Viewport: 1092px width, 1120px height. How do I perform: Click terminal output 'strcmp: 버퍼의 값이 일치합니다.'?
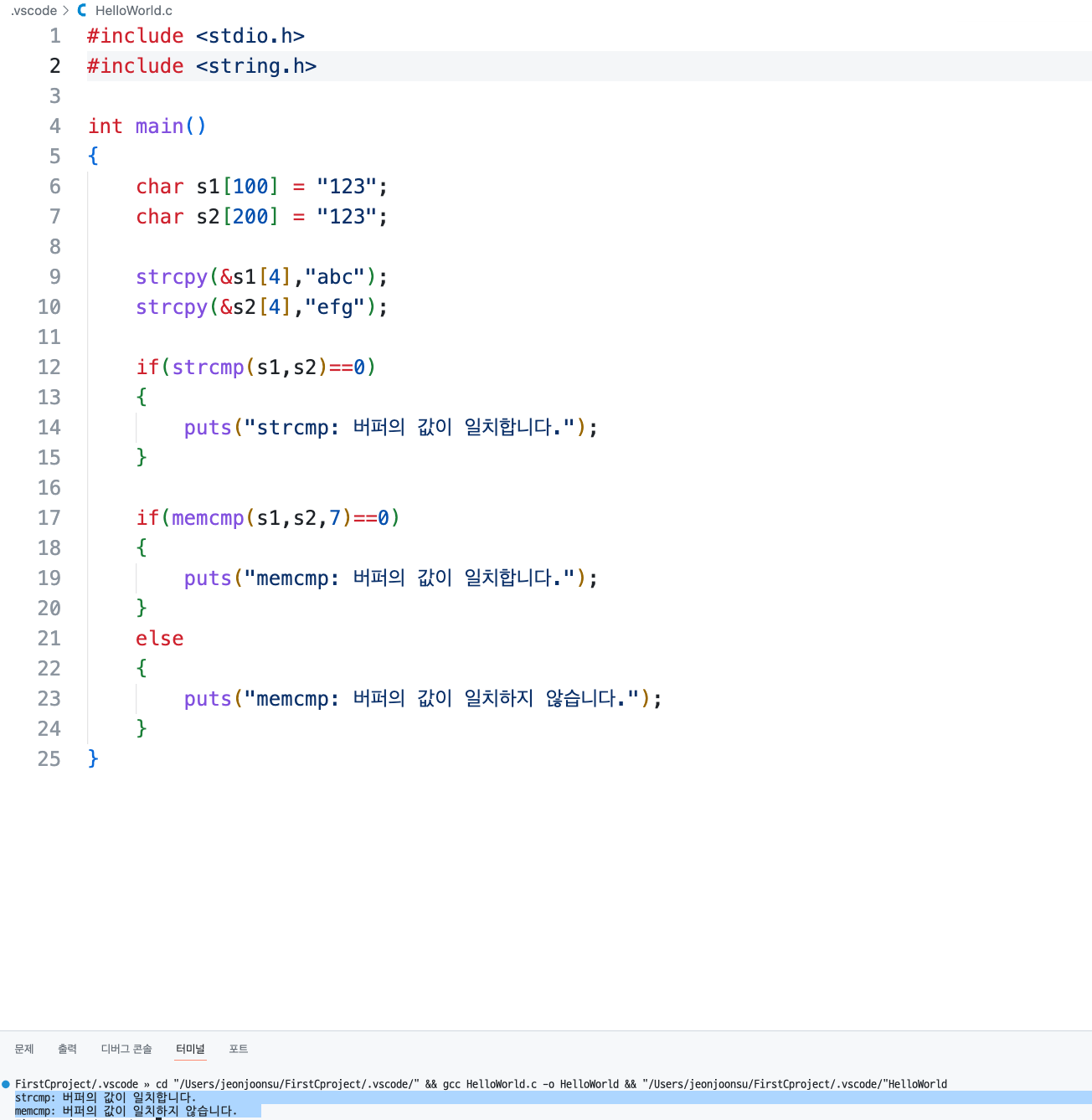pos(106,1097)
